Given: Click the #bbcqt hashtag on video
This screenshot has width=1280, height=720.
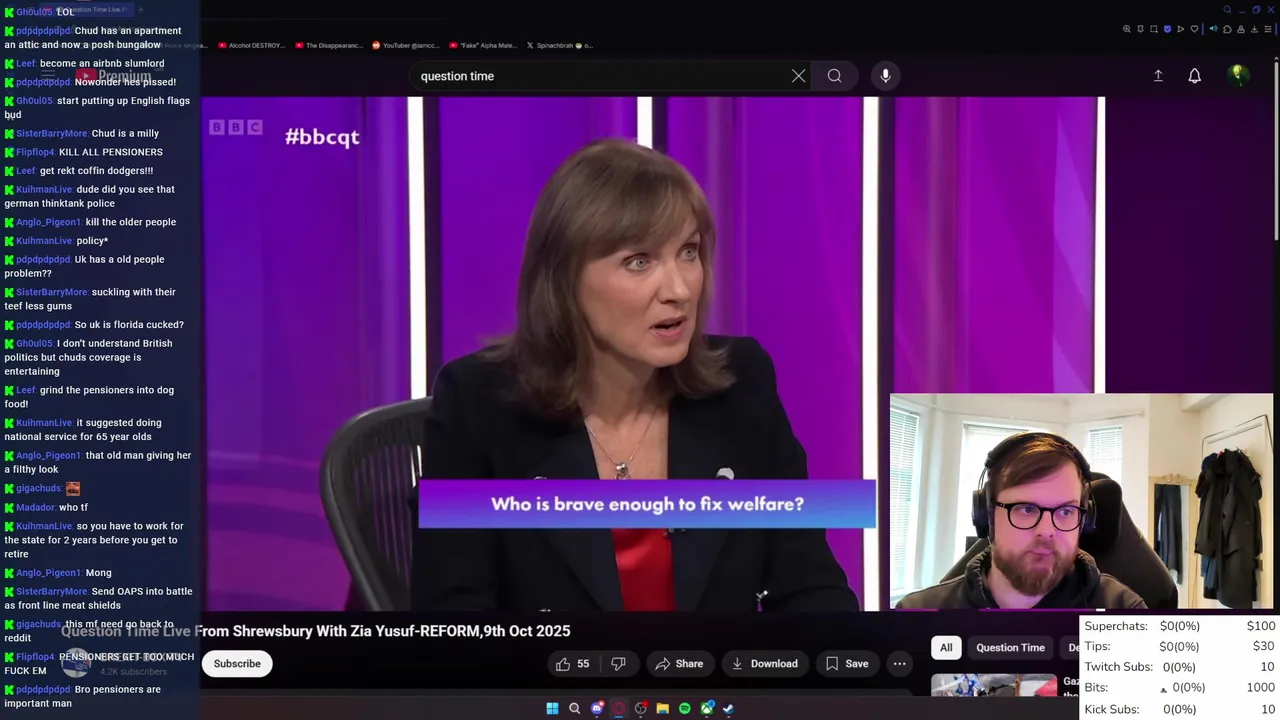Looking at the screenshot, I should [x=322, y=137].
